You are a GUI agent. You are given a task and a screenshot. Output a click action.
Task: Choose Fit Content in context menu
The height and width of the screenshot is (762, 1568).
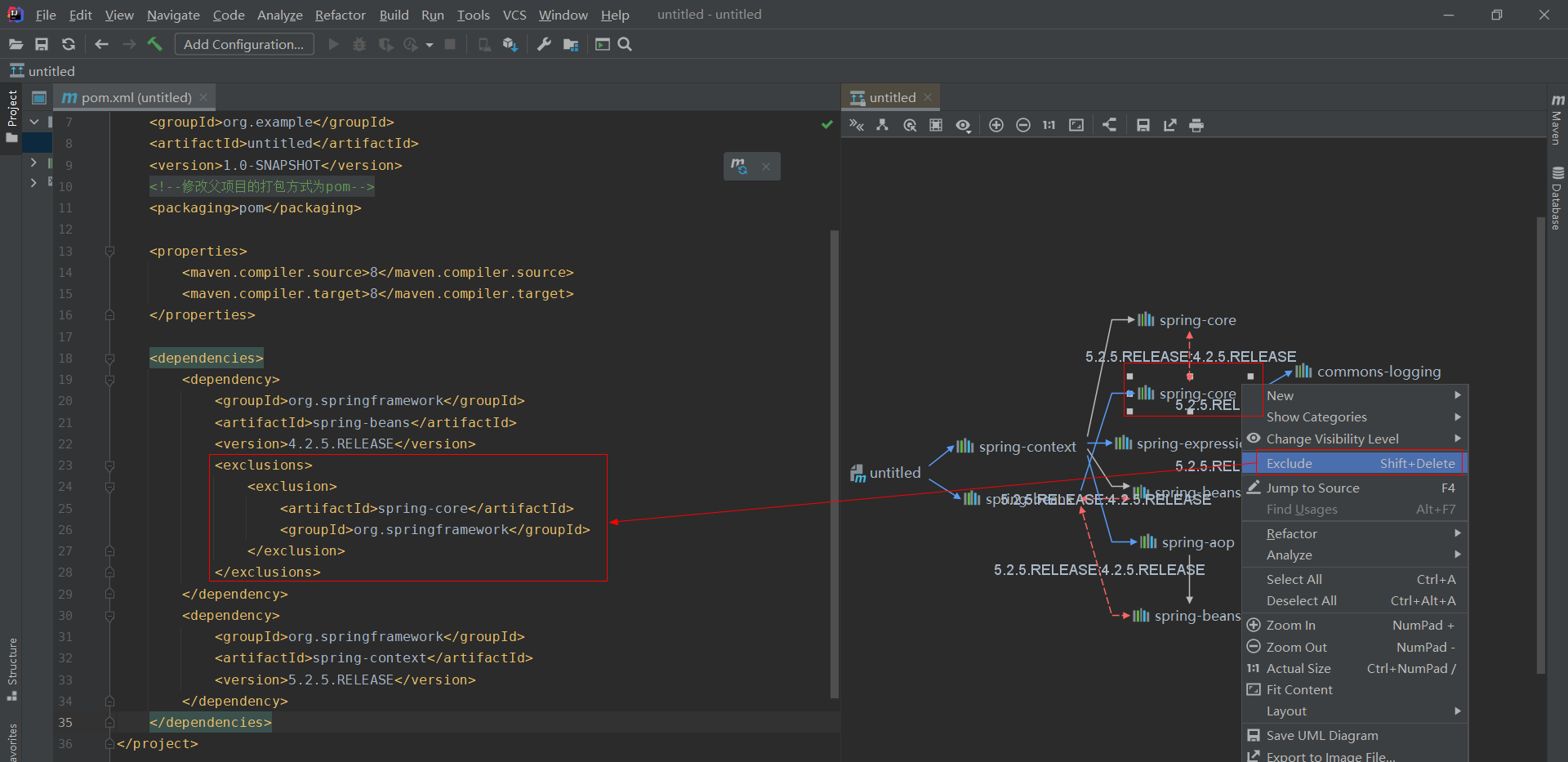point(1355,689)
